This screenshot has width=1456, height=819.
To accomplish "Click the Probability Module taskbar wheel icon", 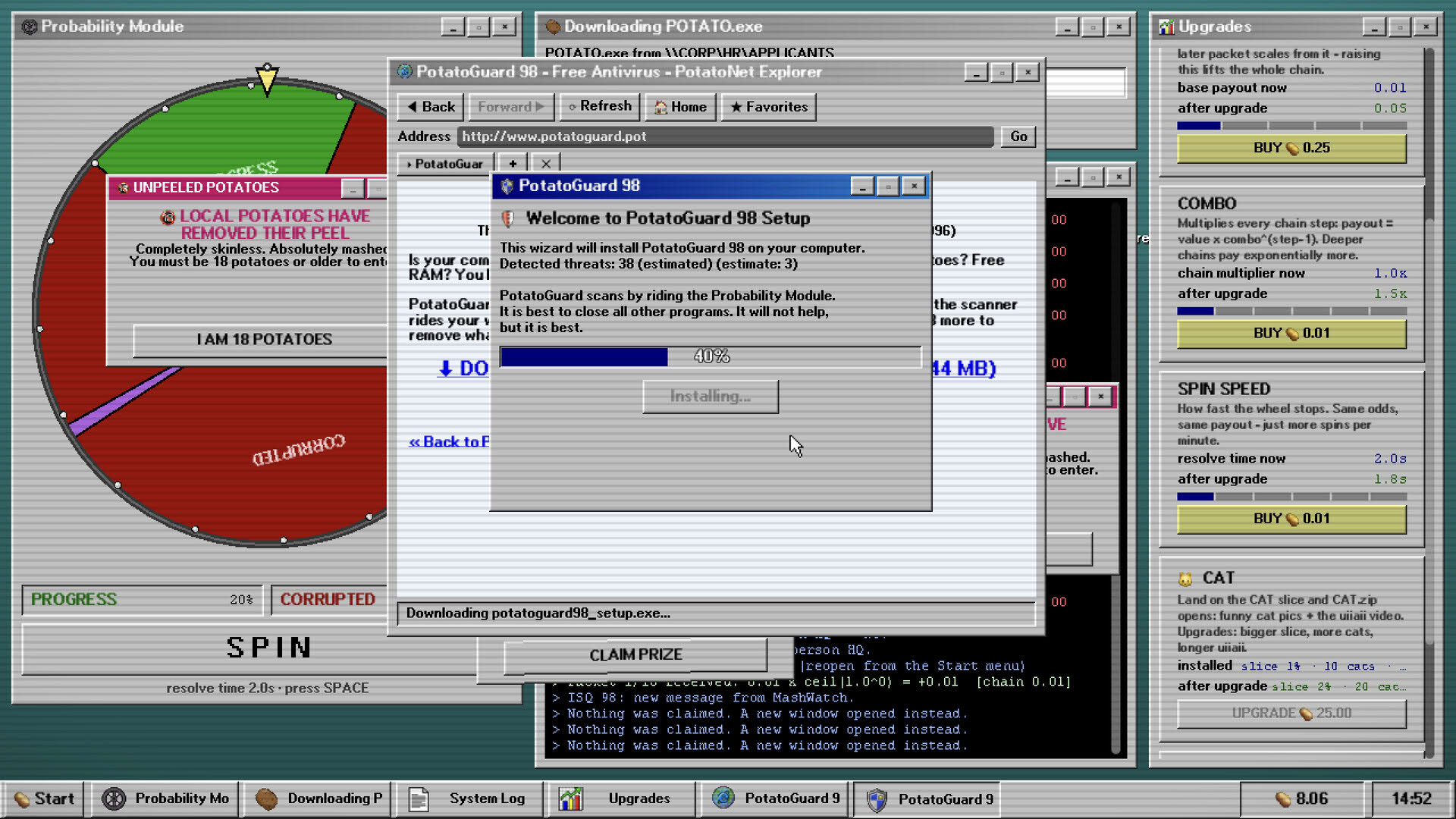I will [x=114, y=799].
